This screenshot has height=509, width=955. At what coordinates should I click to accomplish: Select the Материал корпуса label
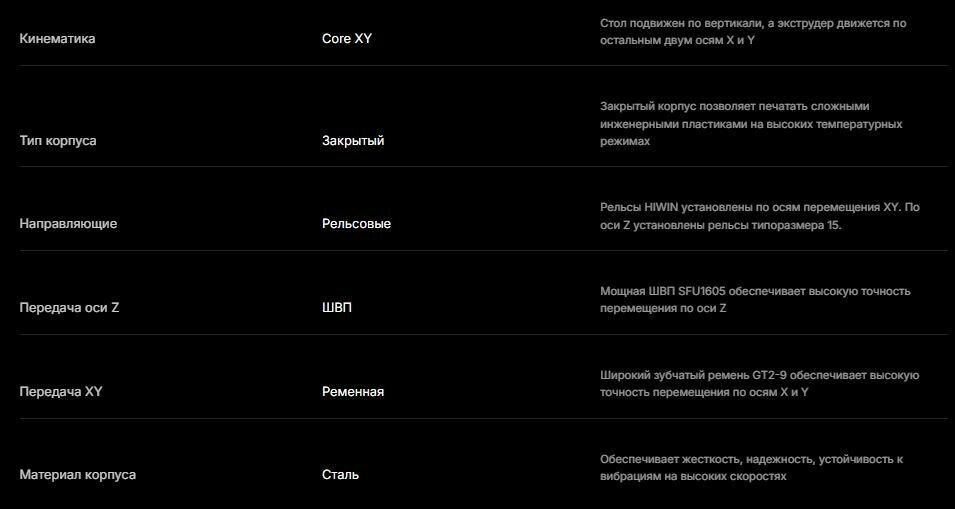click(x=77, y=474)
